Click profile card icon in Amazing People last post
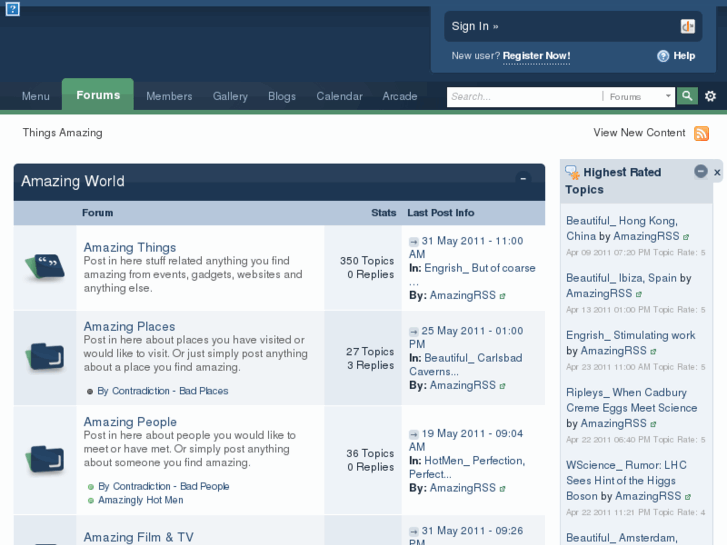Image resolution: width=727 pixels, height=545 pixels. pyautogui.click(x=502, y=488)
